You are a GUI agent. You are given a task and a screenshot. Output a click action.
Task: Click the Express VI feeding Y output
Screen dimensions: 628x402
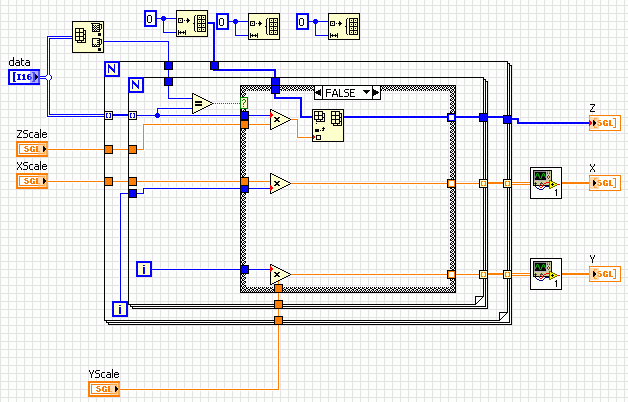(x=546, y=274)
